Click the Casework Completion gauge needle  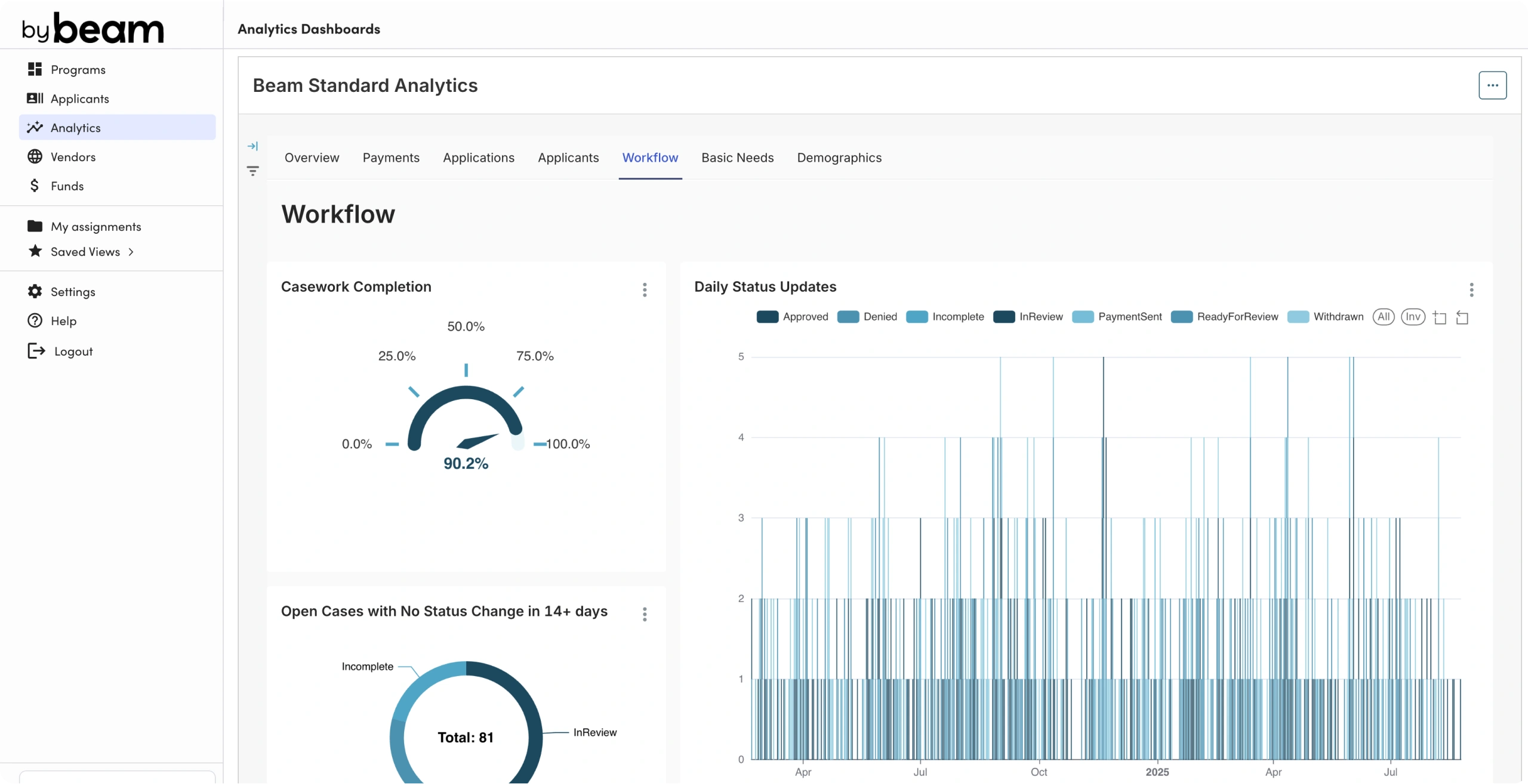(478, 441)
